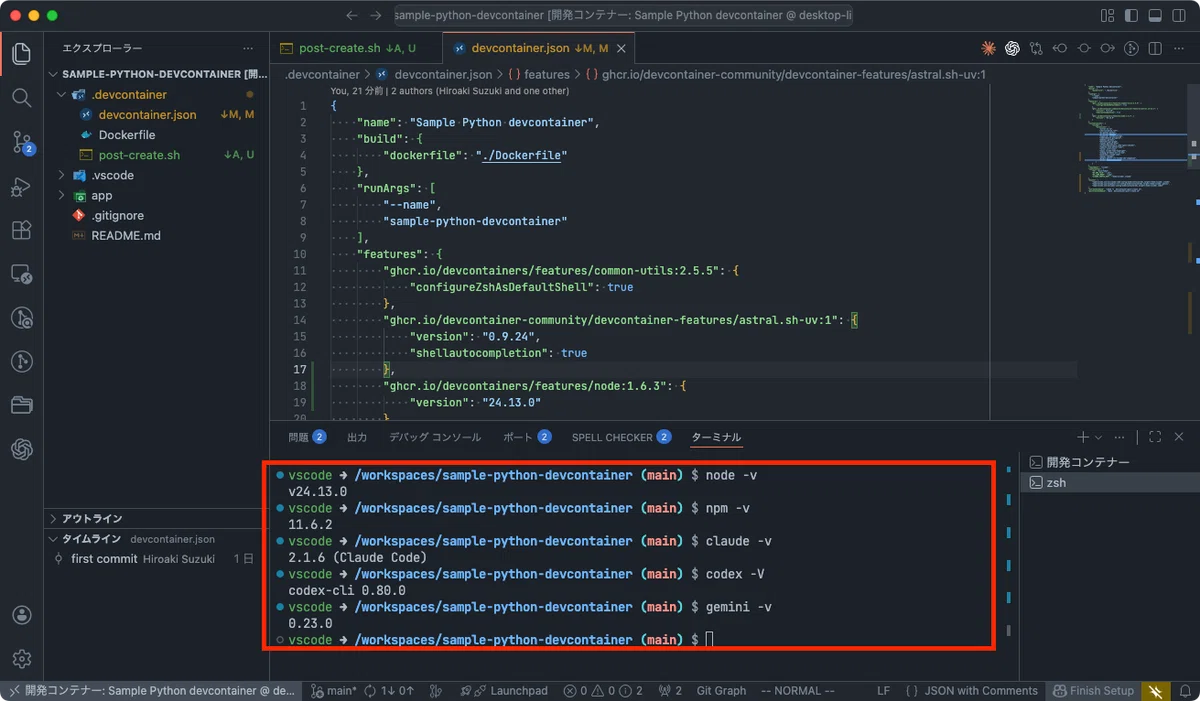Open the Search view in the activity bar
Viewport: 1200px width, 701px height.
click(x=21, y=97)
